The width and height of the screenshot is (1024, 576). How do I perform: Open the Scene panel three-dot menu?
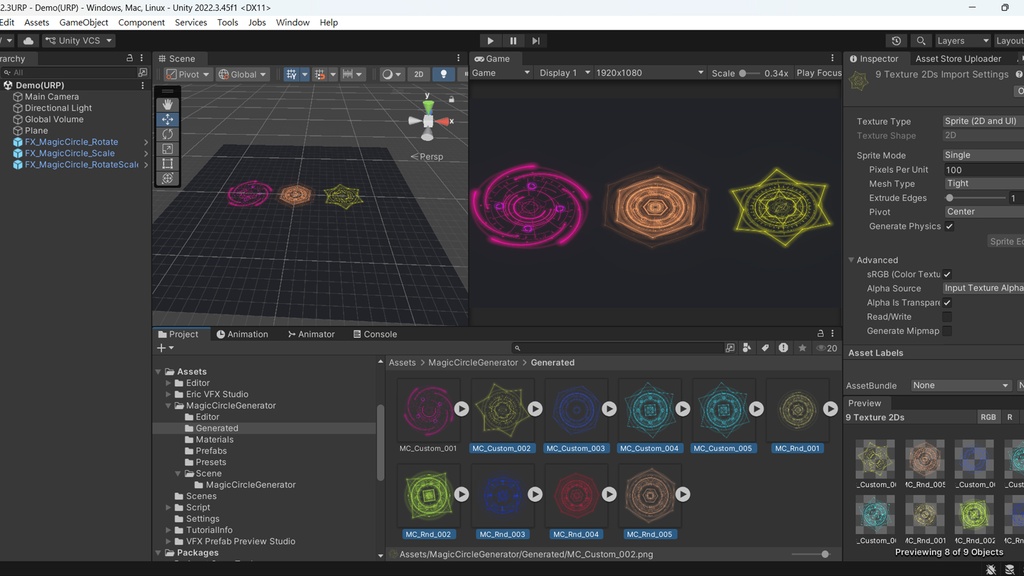458,58
